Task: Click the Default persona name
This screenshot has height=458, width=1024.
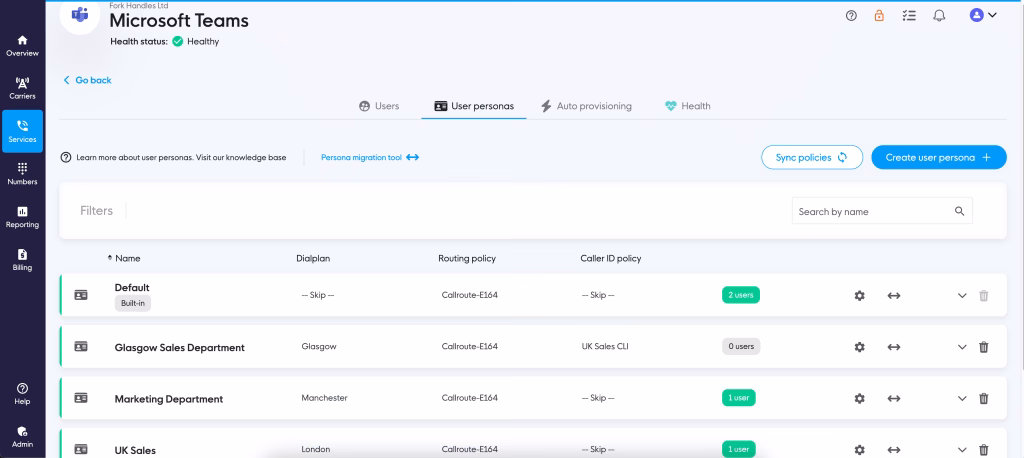Action: (x=132, y=287)
